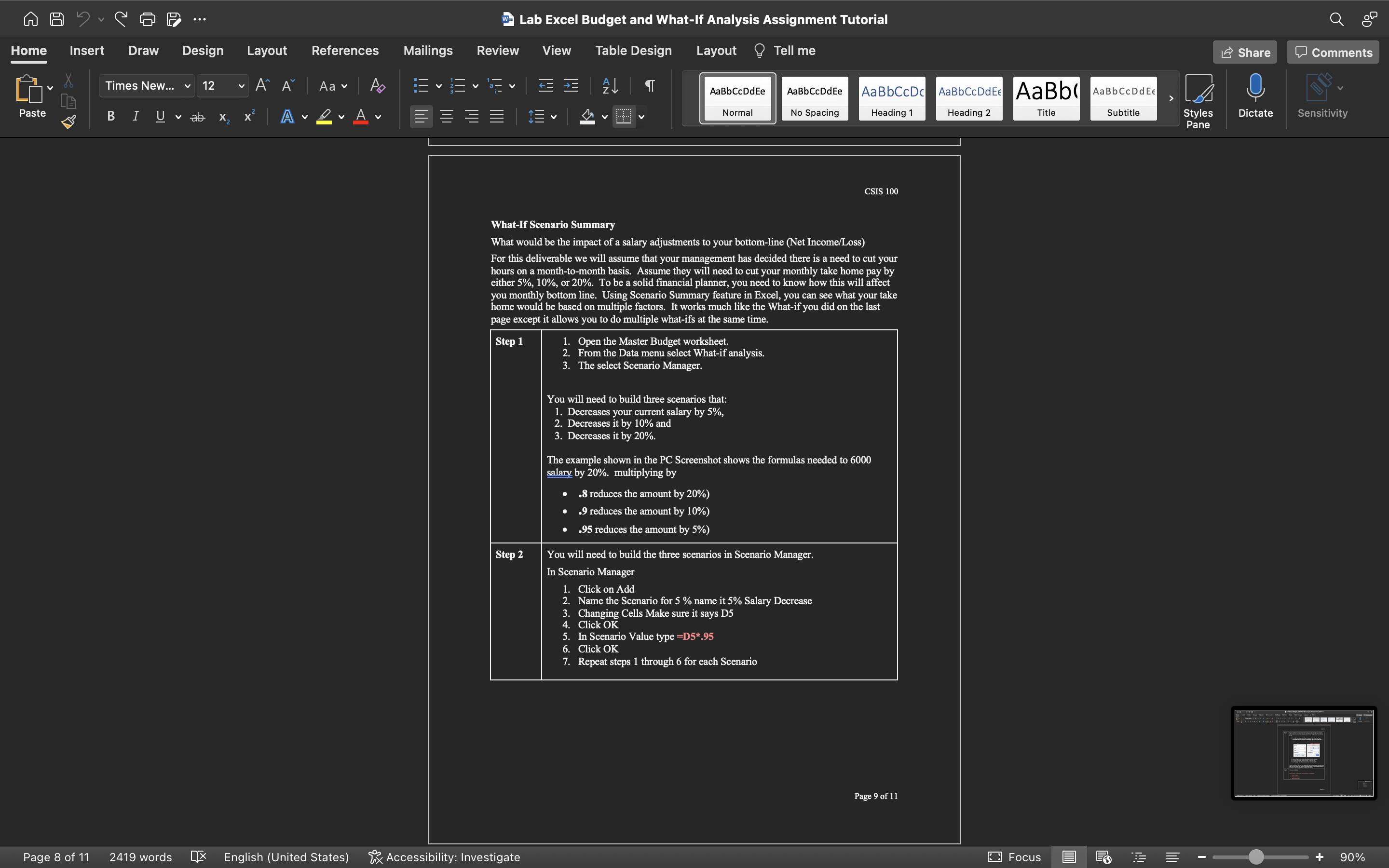Click the Clear Formatting icon

coord(377,85)
